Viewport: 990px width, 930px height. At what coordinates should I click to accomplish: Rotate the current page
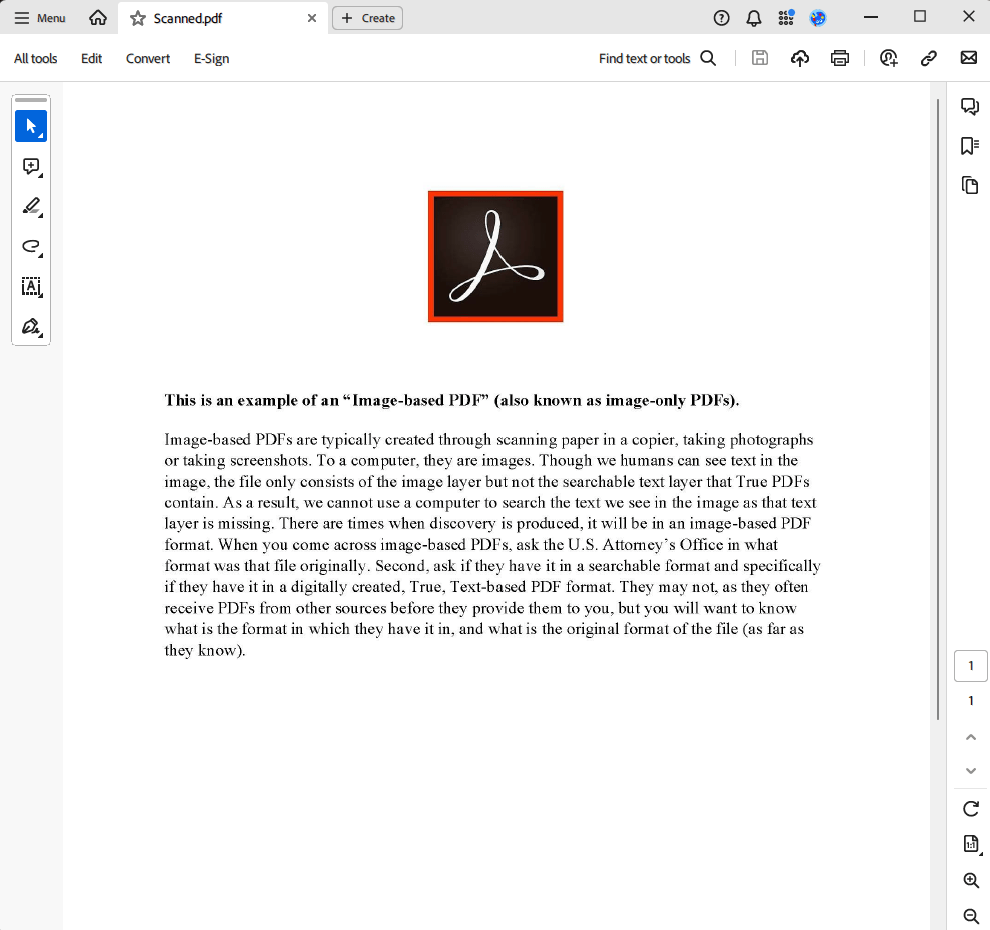click(969, 808)
